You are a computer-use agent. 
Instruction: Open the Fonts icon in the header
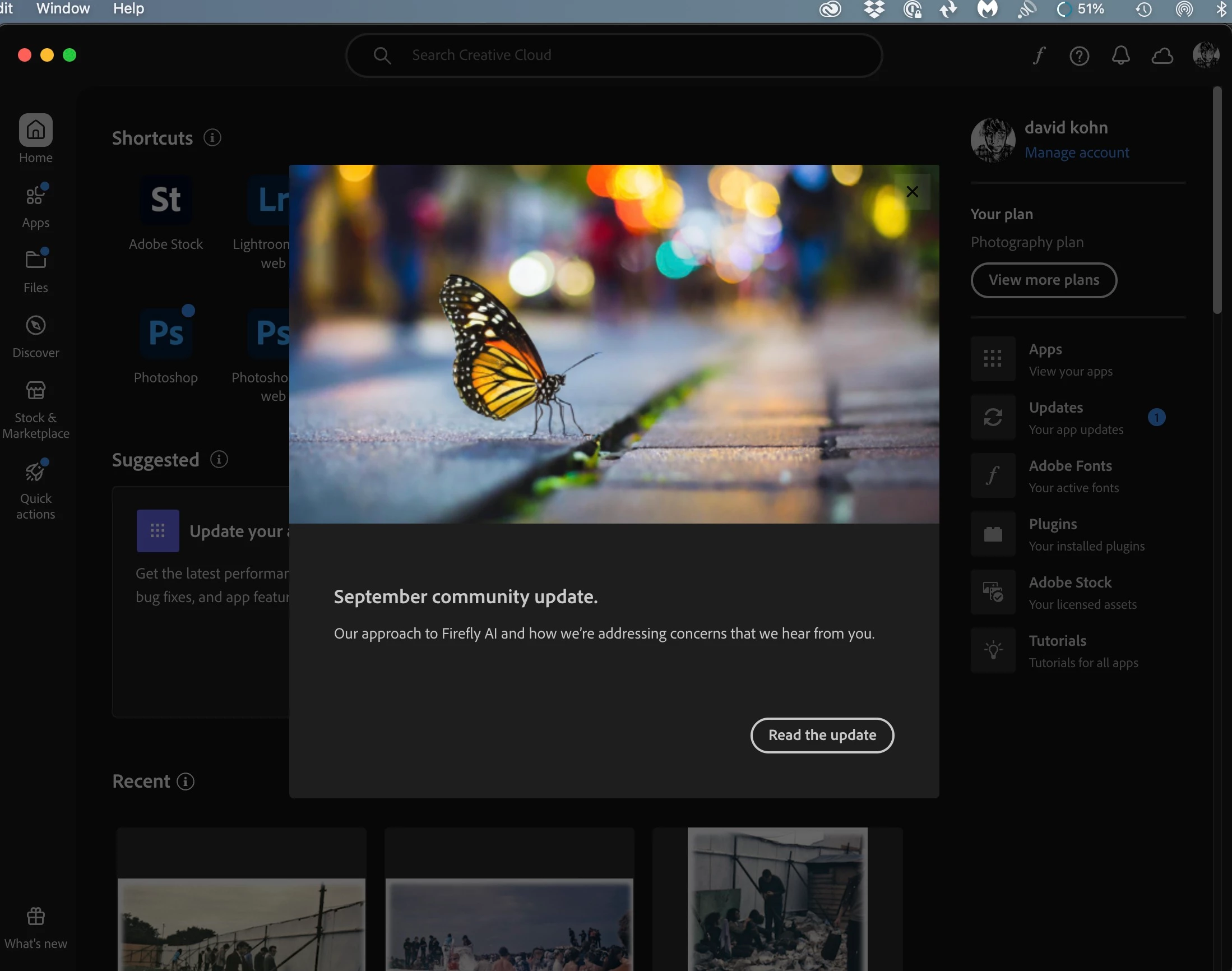[1039, 55]
